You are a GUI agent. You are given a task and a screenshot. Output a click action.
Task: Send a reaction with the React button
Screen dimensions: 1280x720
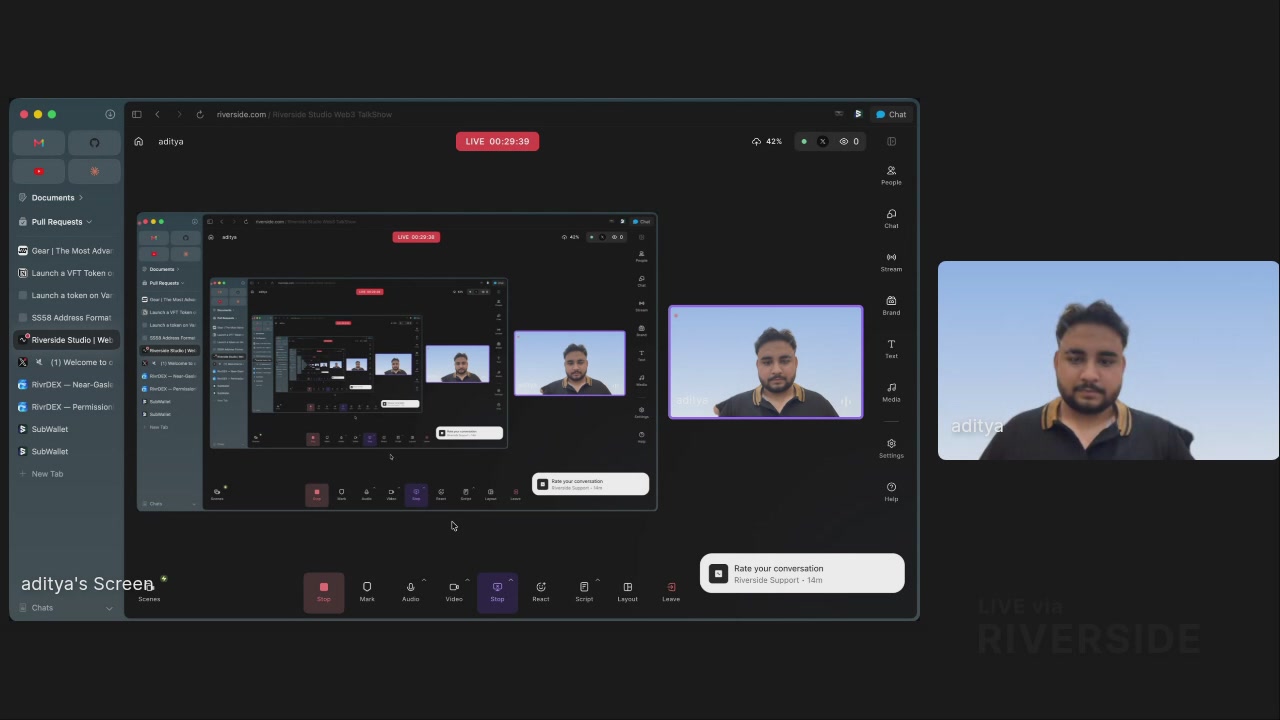click(541, 592)
